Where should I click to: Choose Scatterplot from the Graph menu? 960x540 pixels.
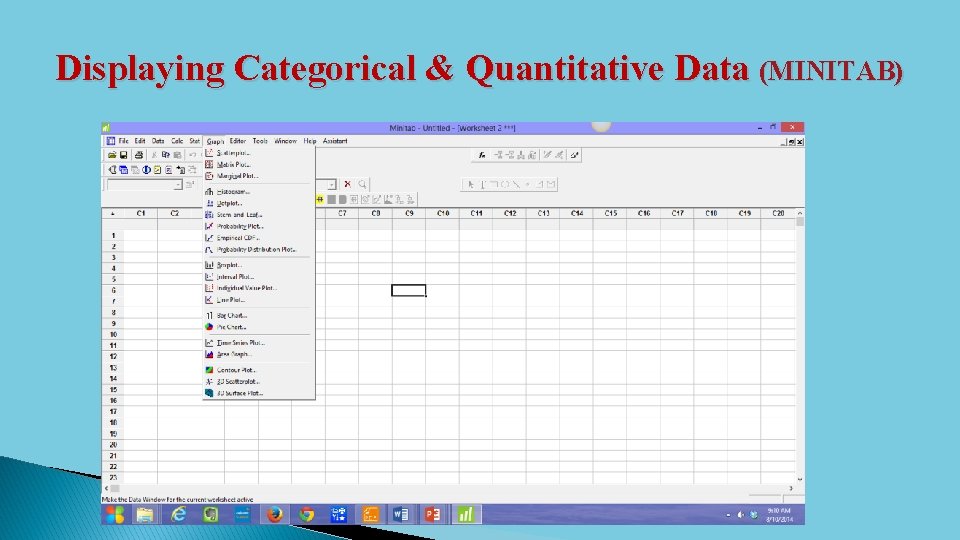pos(257,153)
